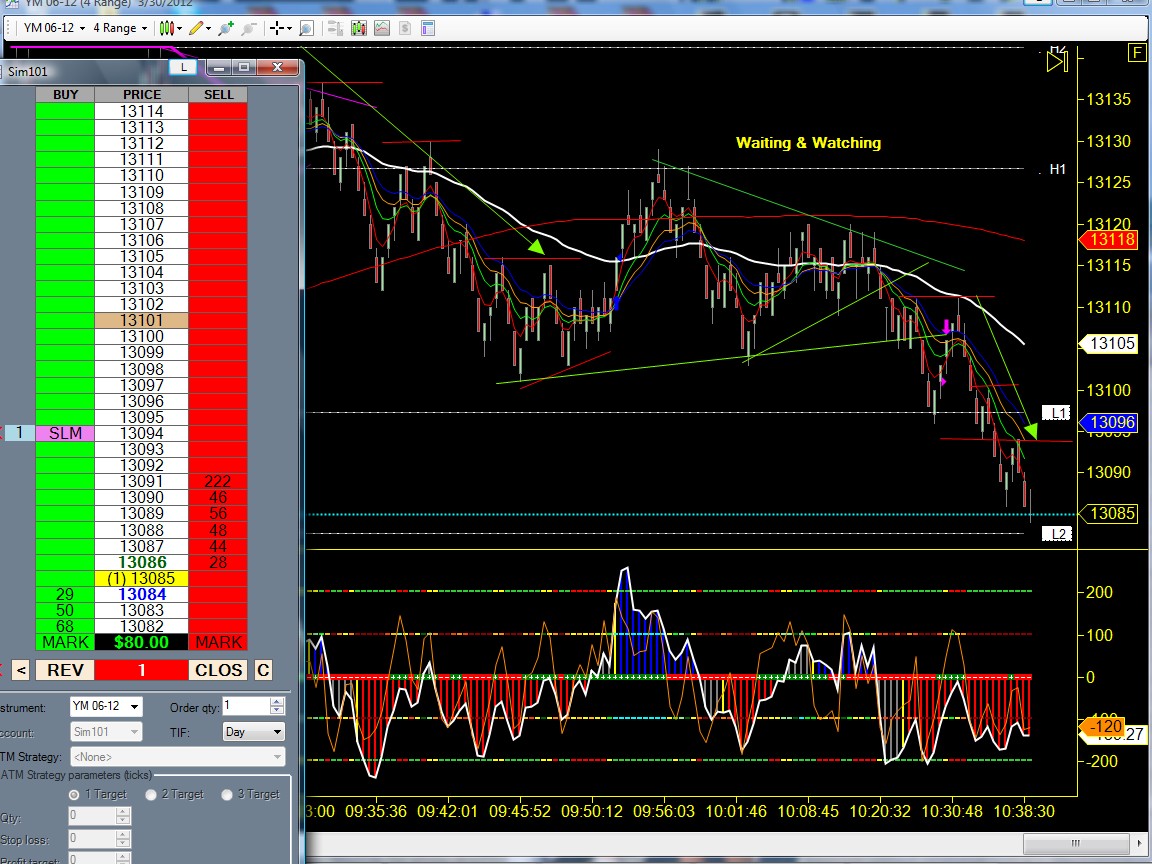Select the pencil drawing tools icon
Screen dimensions: 1152x864
[195, 28]
